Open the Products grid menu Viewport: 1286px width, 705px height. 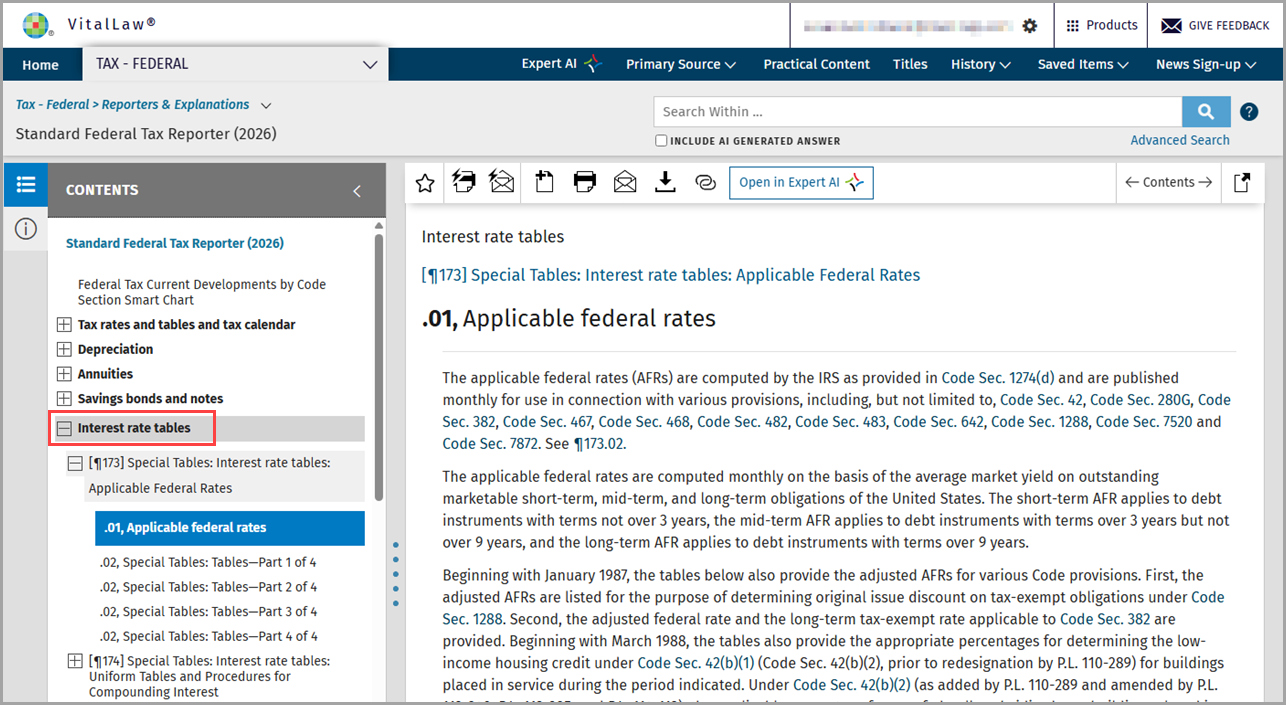pos(1101,25)
